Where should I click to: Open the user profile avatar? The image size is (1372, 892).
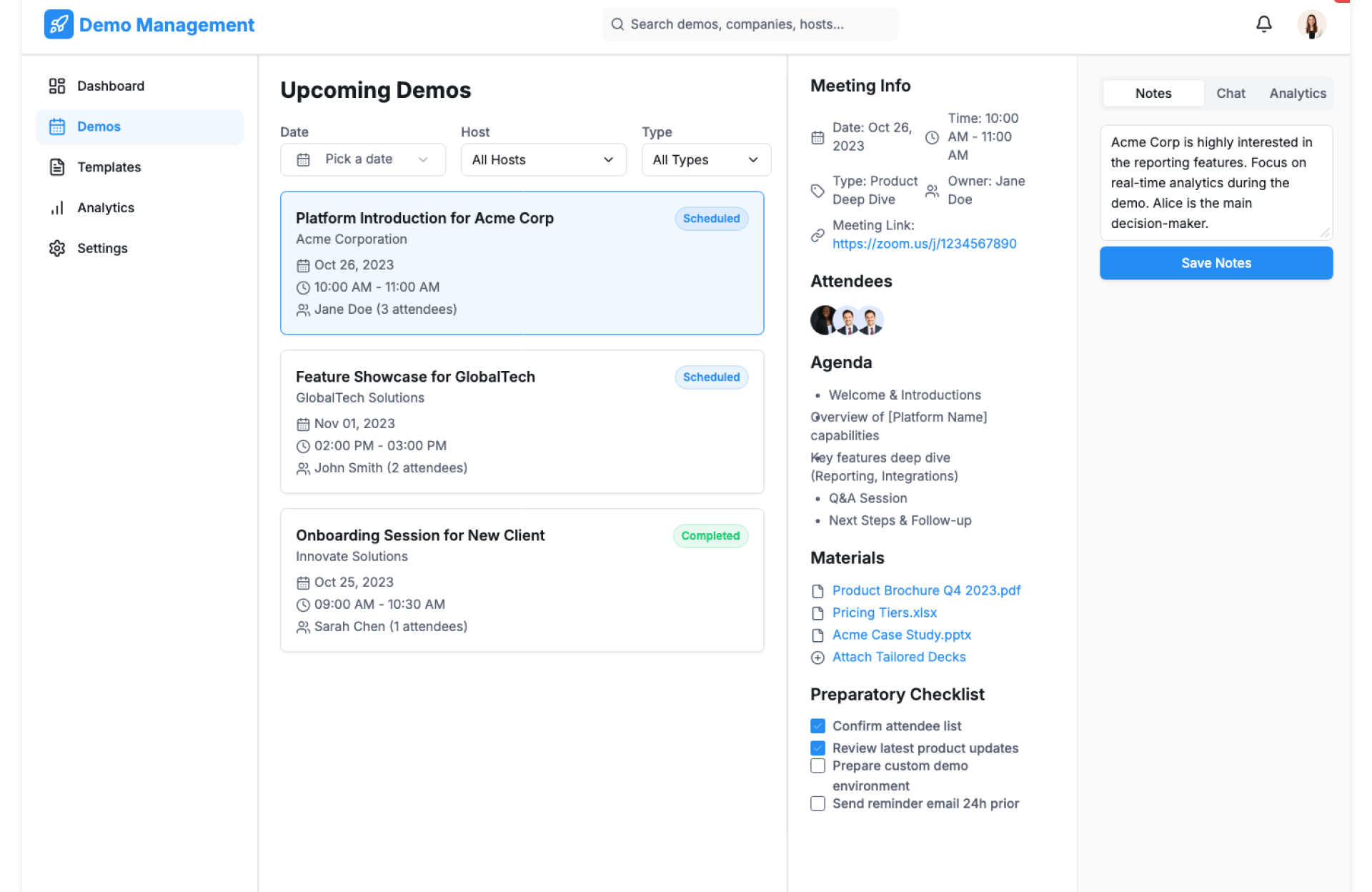point(1311,24)
